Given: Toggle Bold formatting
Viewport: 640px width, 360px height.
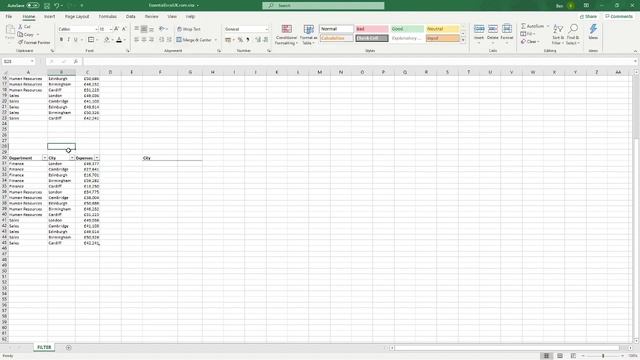Looking at the screenshot, I should click(x=61, y=40).
